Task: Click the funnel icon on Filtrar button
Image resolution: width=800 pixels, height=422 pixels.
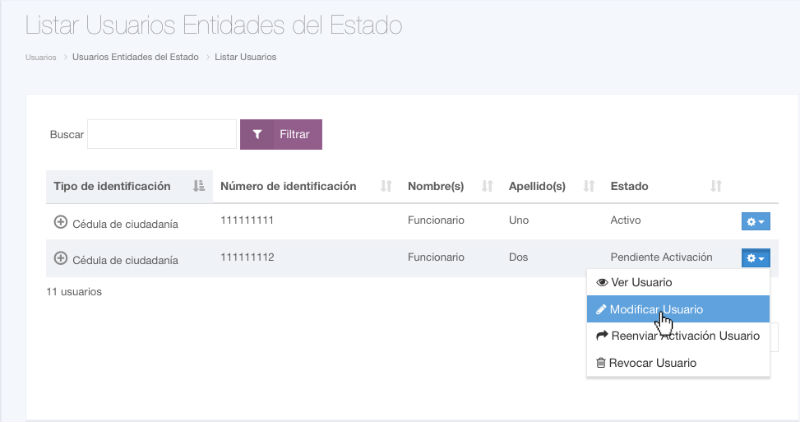Action: (257, 134)
